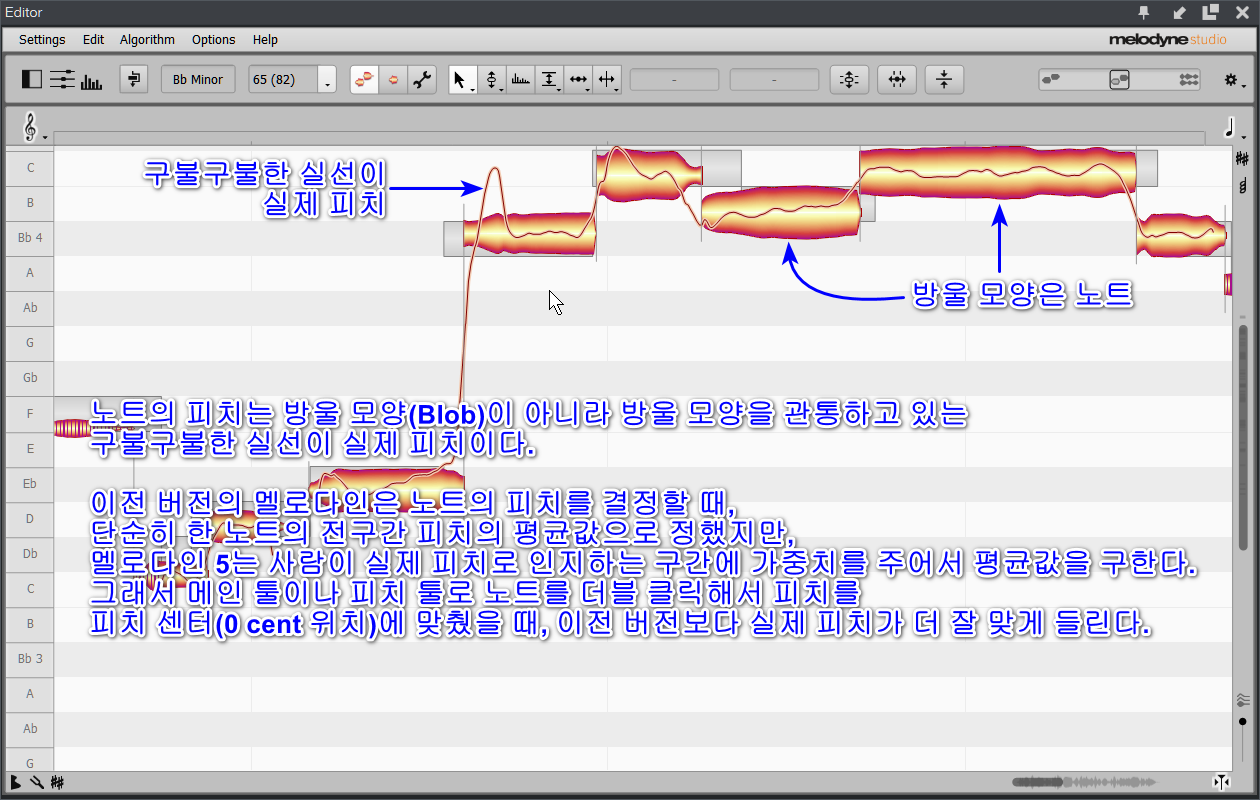The image size is (1260, 800).
Task: Open the Formant/Amplitude tool sub-tool arrow
Action: pyautogui.click(x=559, y=89)
